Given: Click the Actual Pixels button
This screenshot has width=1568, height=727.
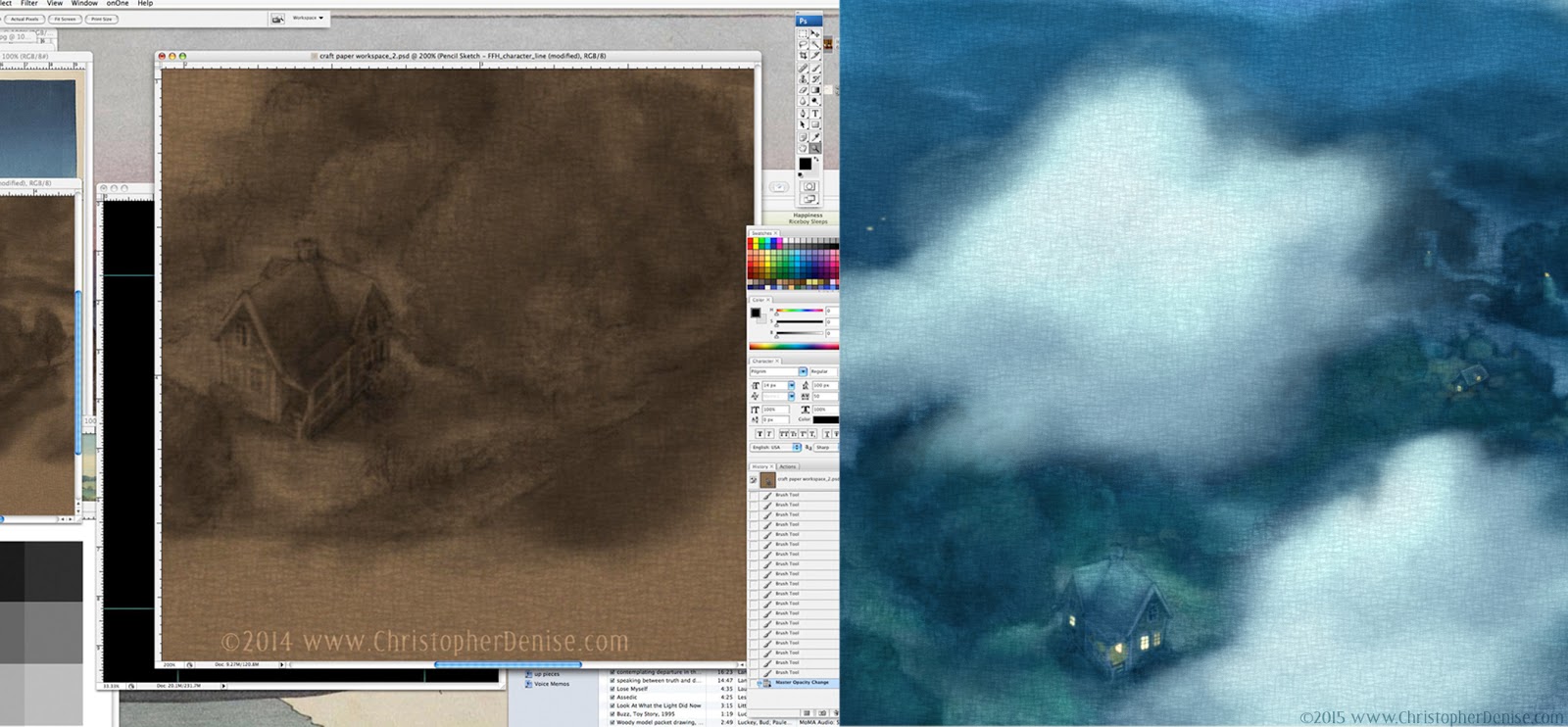Looking at the screenshot, I should click(24, 19).
